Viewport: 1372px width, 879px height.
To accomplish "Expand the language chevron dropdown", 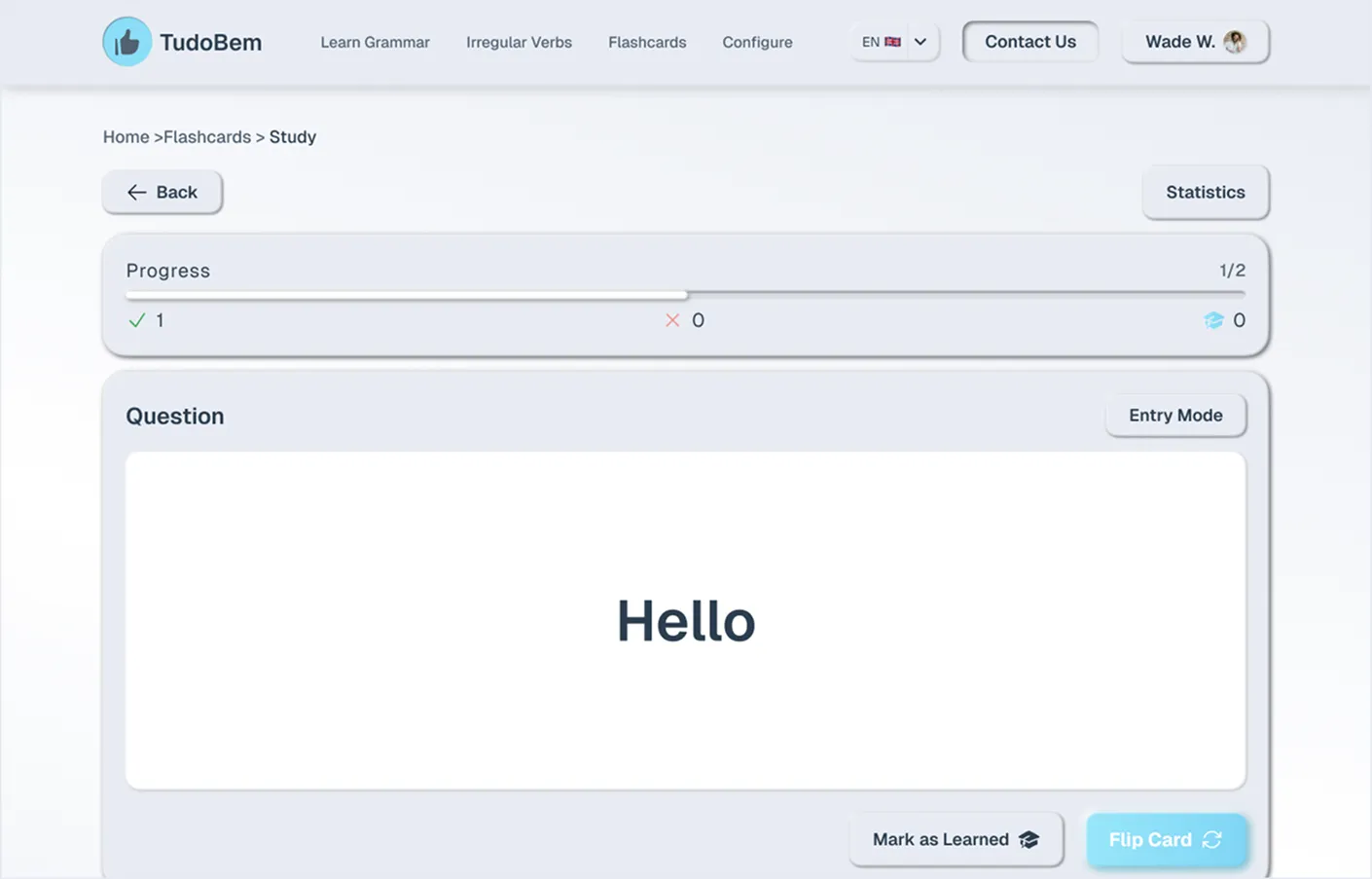I will [x=921, y=42].
